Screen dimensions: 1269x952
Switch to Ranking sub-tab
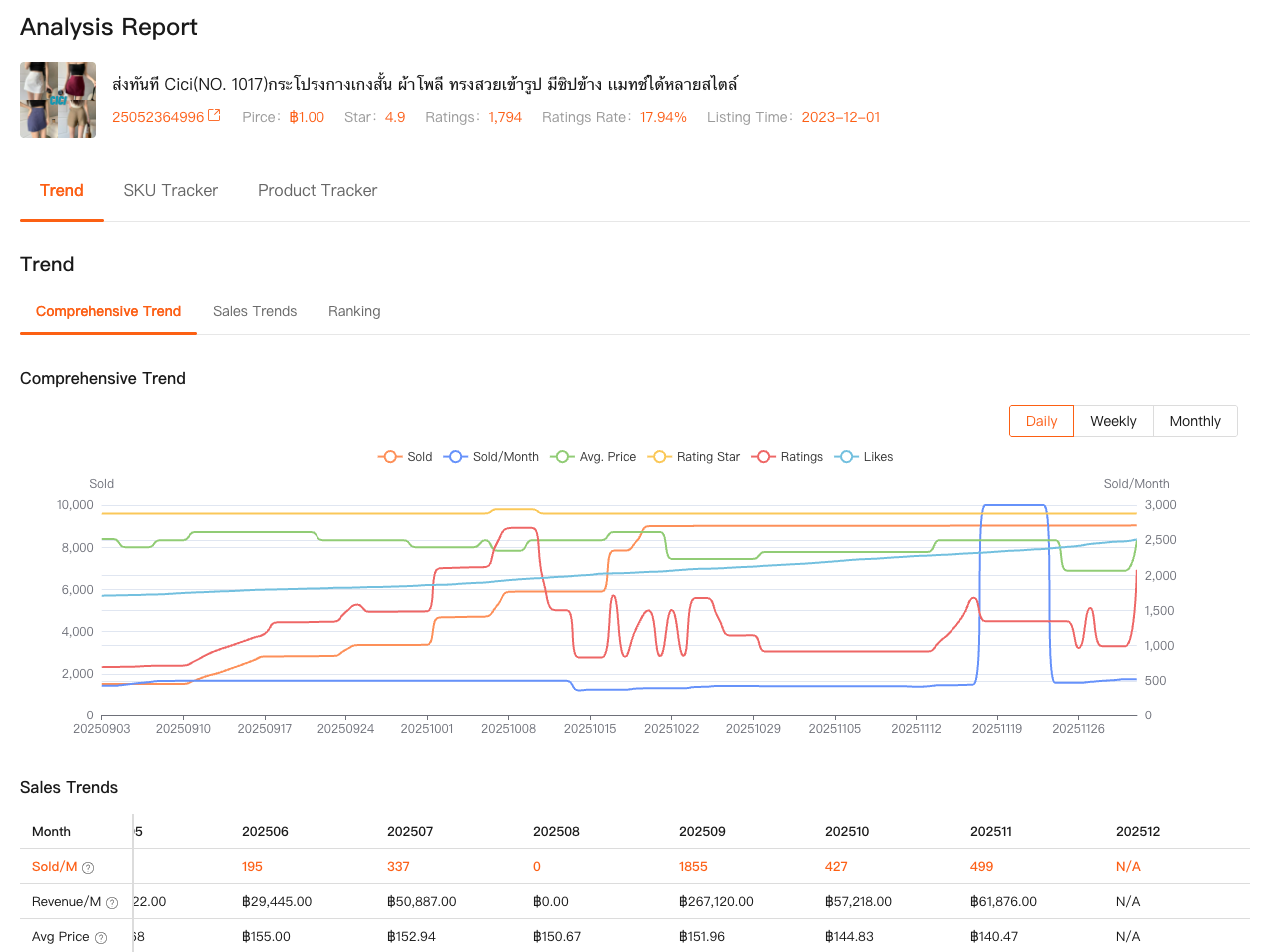354,311
